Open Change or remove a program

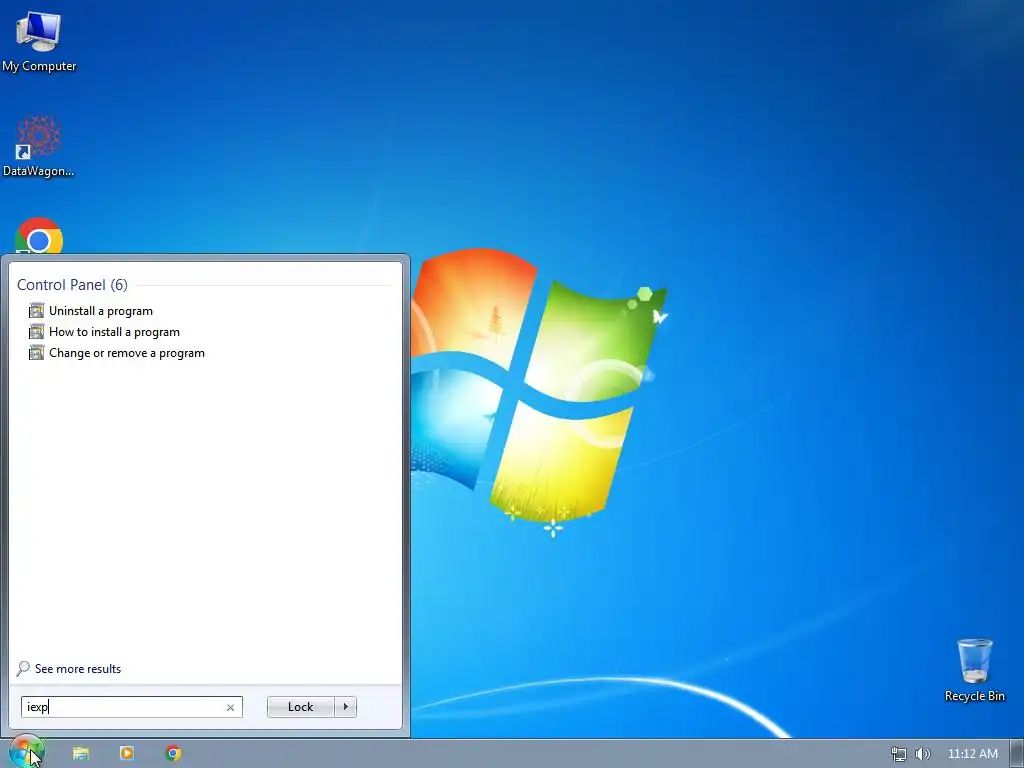coord(127,353)
